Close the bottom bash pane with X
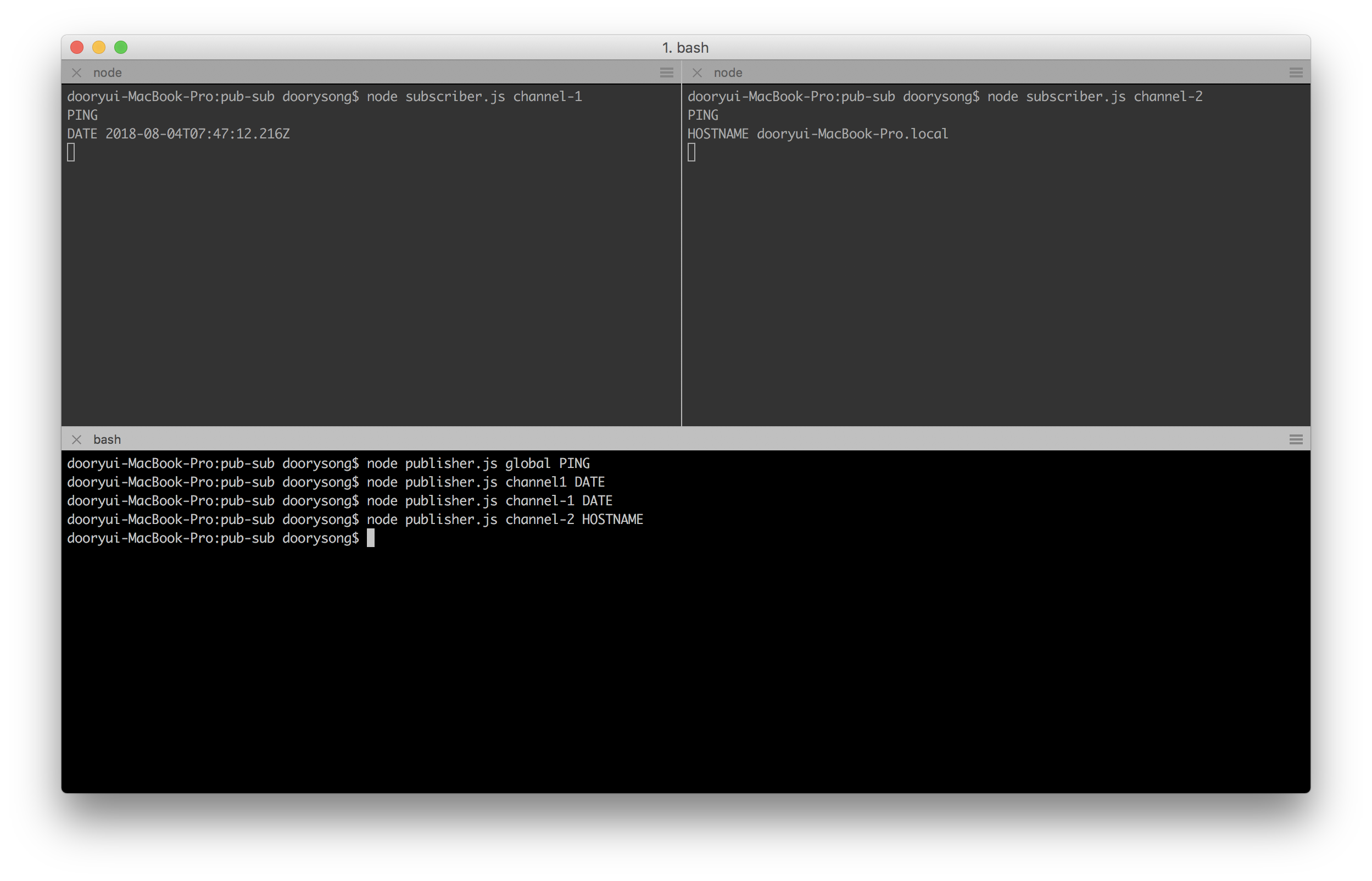Viewport: 1372px width, 881px height. coord(77,439)
